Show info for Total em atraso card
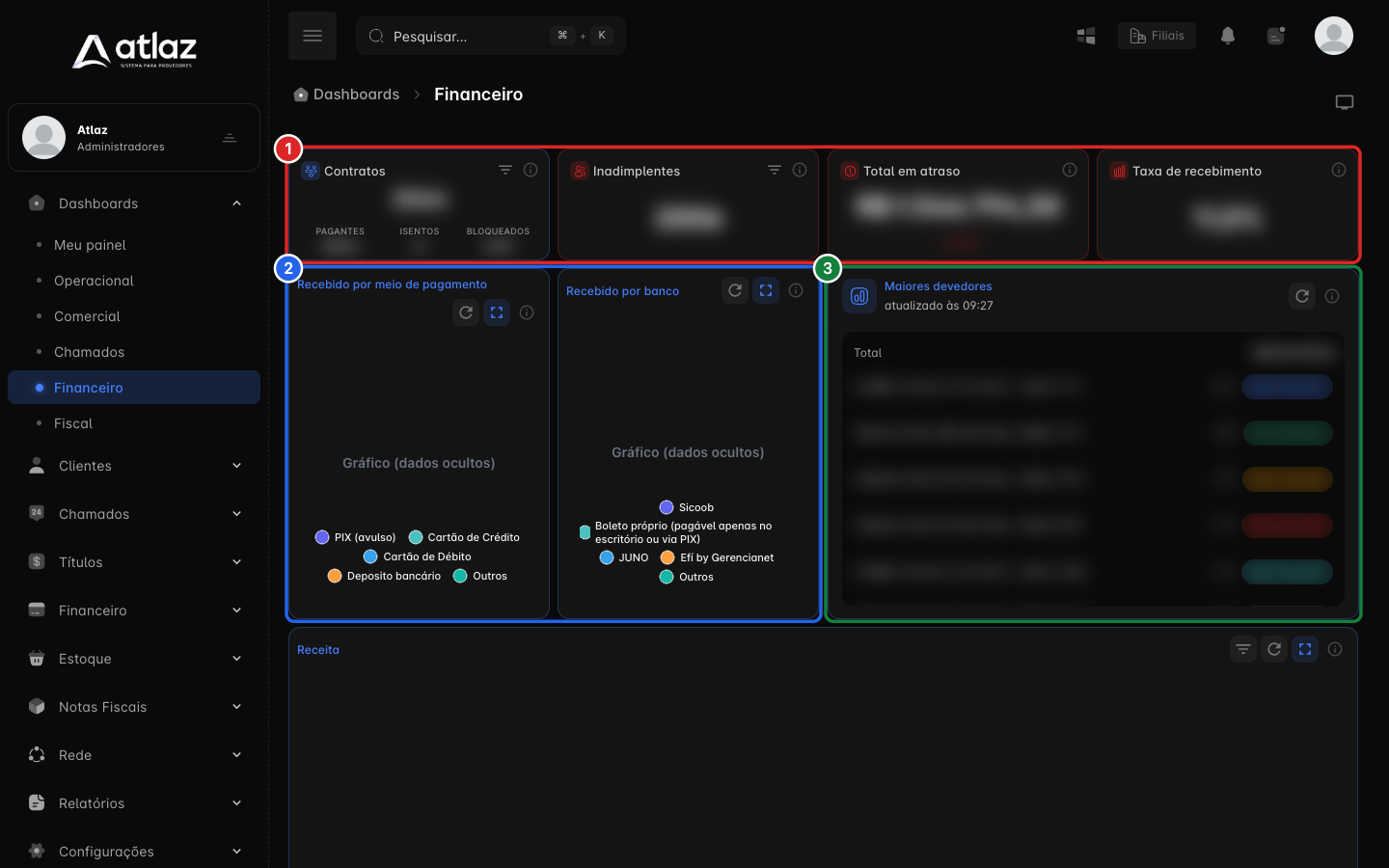 coord(1070,170)
